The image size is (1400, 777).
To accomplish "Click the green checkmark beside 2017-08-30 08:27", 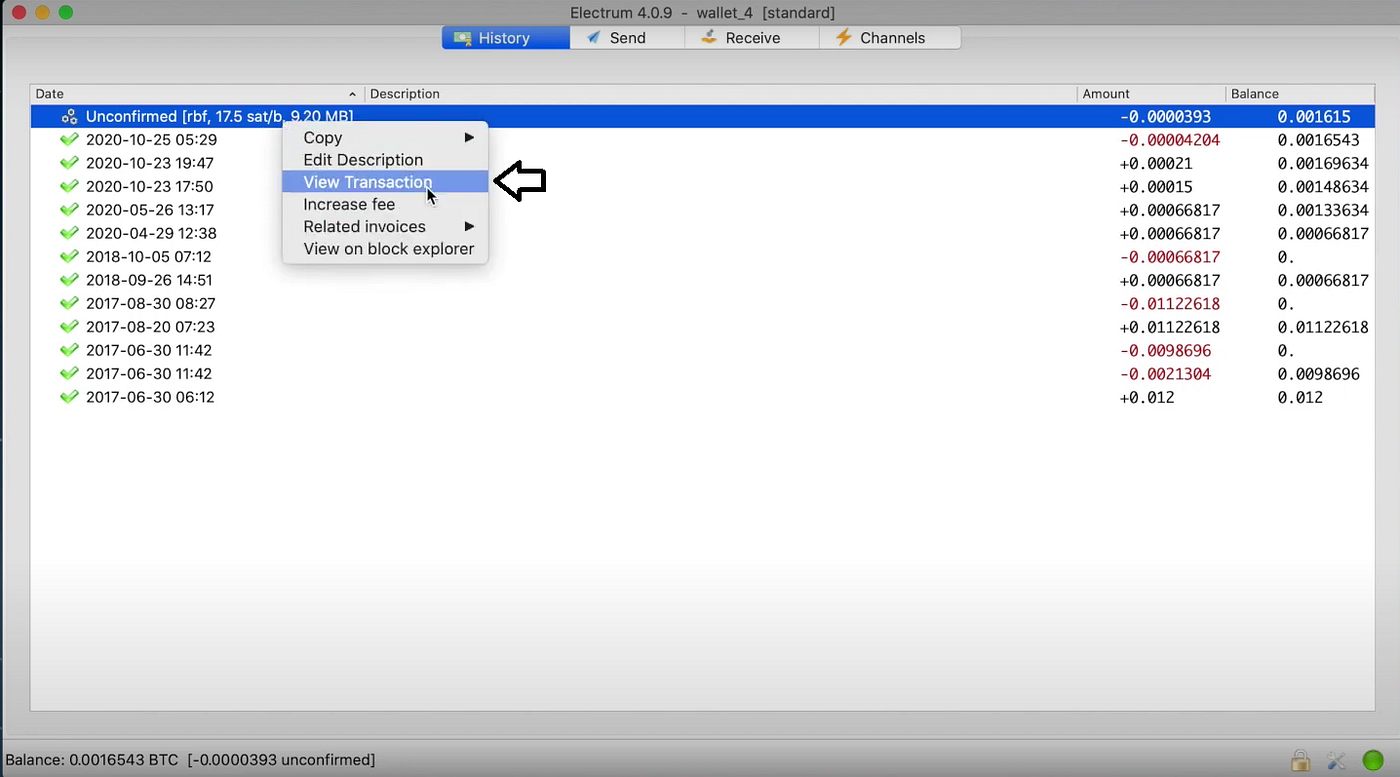I will click(69, 304).
